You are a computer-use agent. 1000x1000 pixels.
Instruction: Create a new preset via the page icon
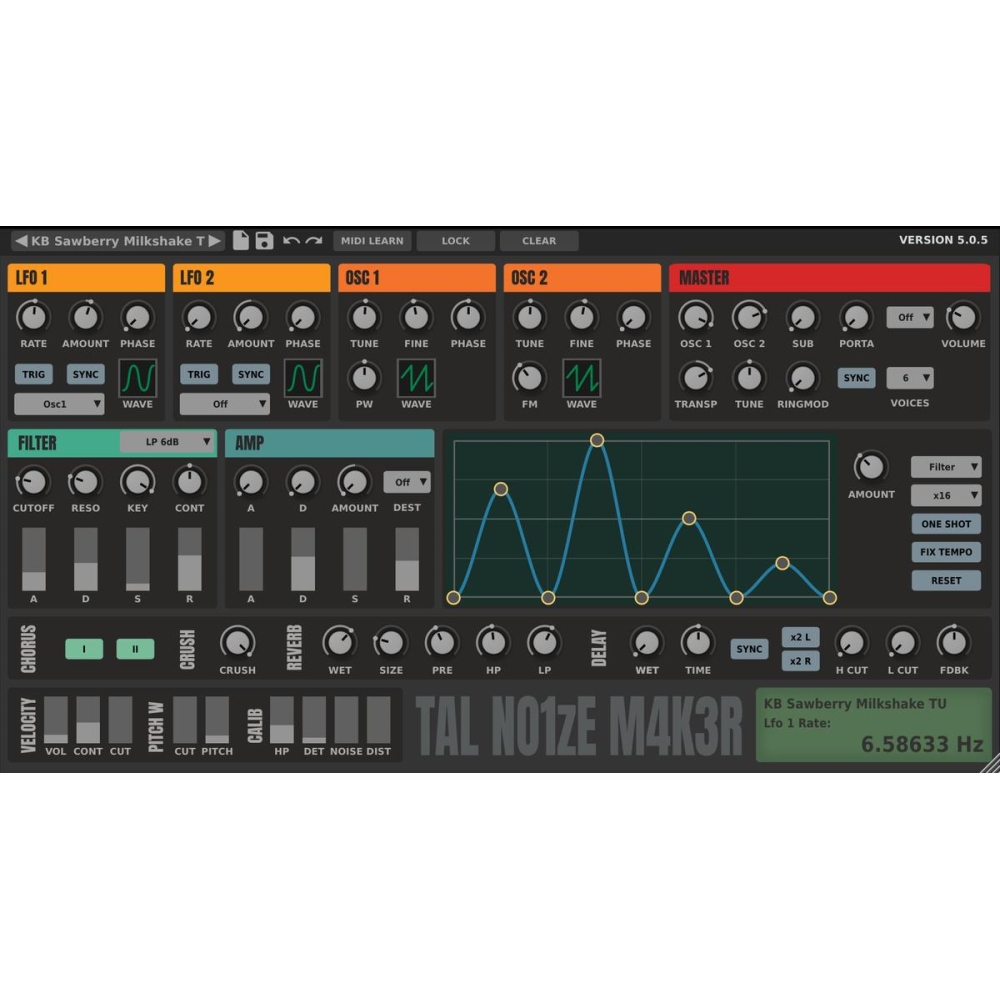[x=240, y=240]
